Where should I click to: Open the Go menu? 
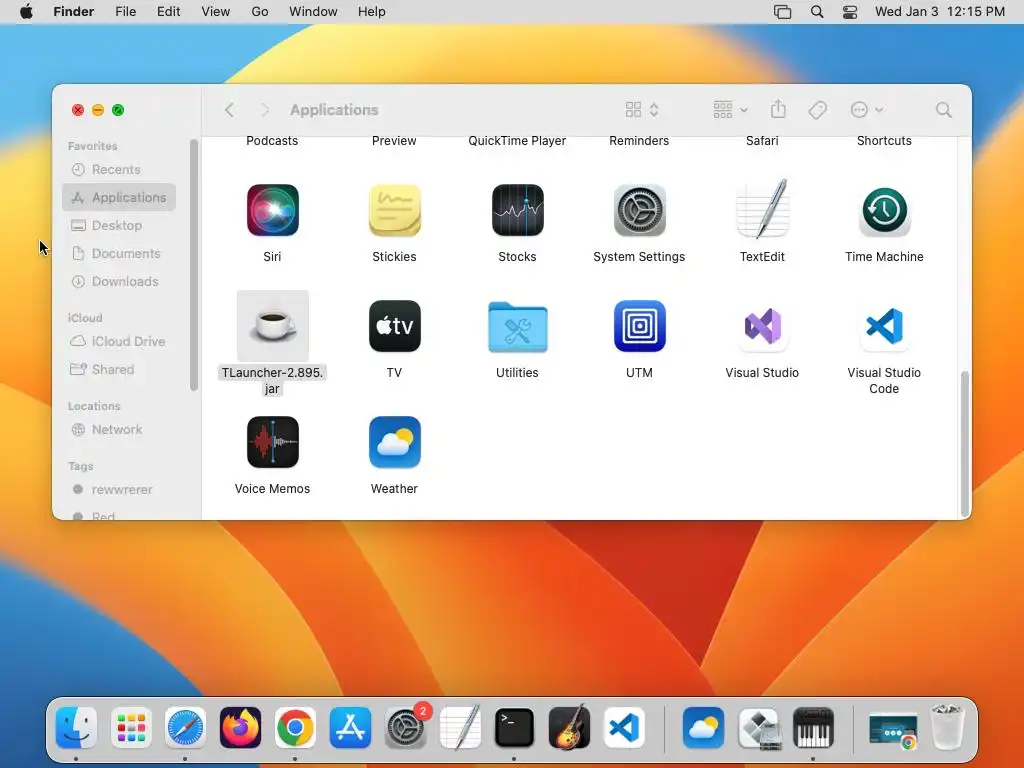click(x=260, y=12)
